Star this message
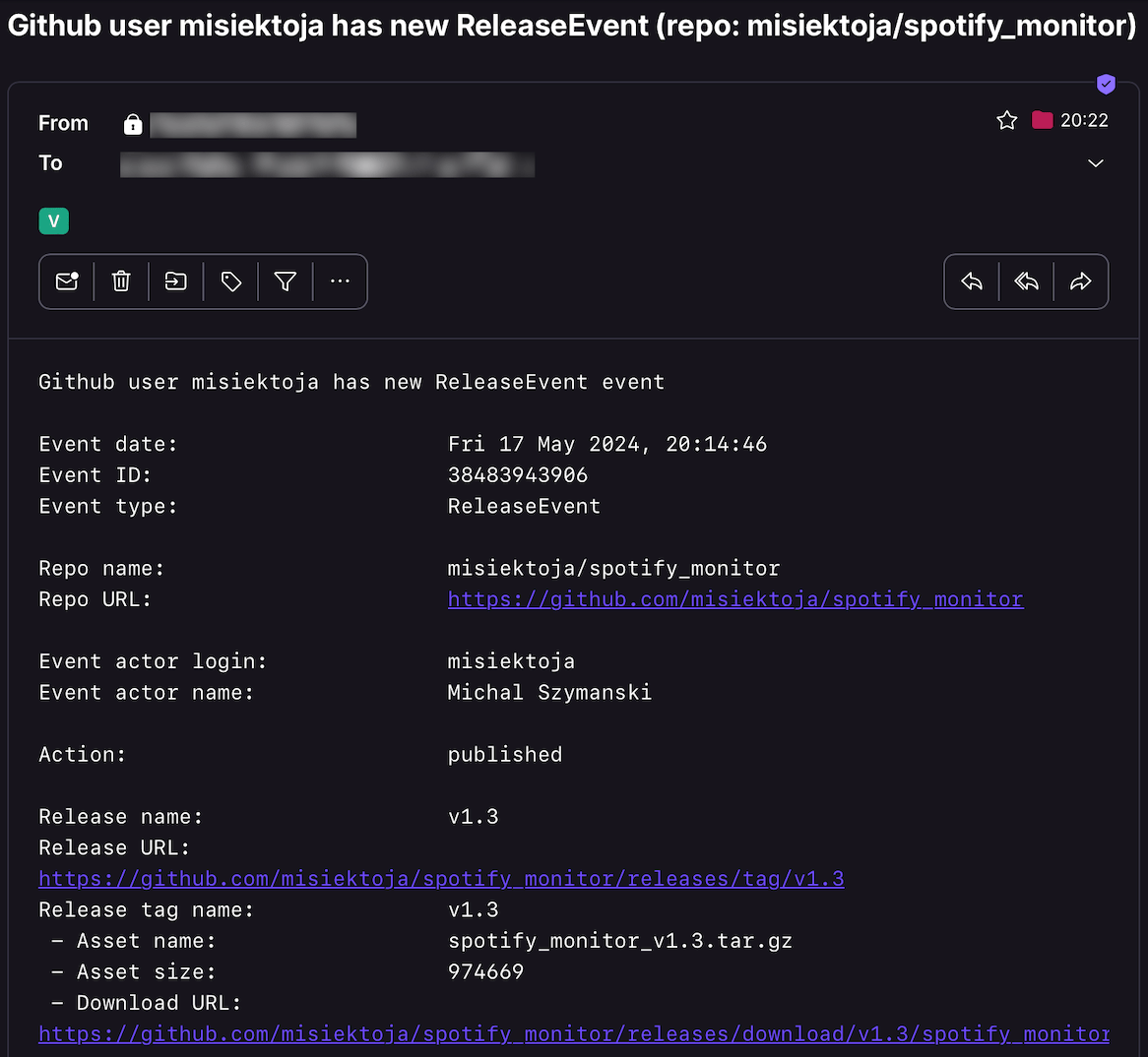This screenshot has height=1057, width=1148. pos(1006,120)
